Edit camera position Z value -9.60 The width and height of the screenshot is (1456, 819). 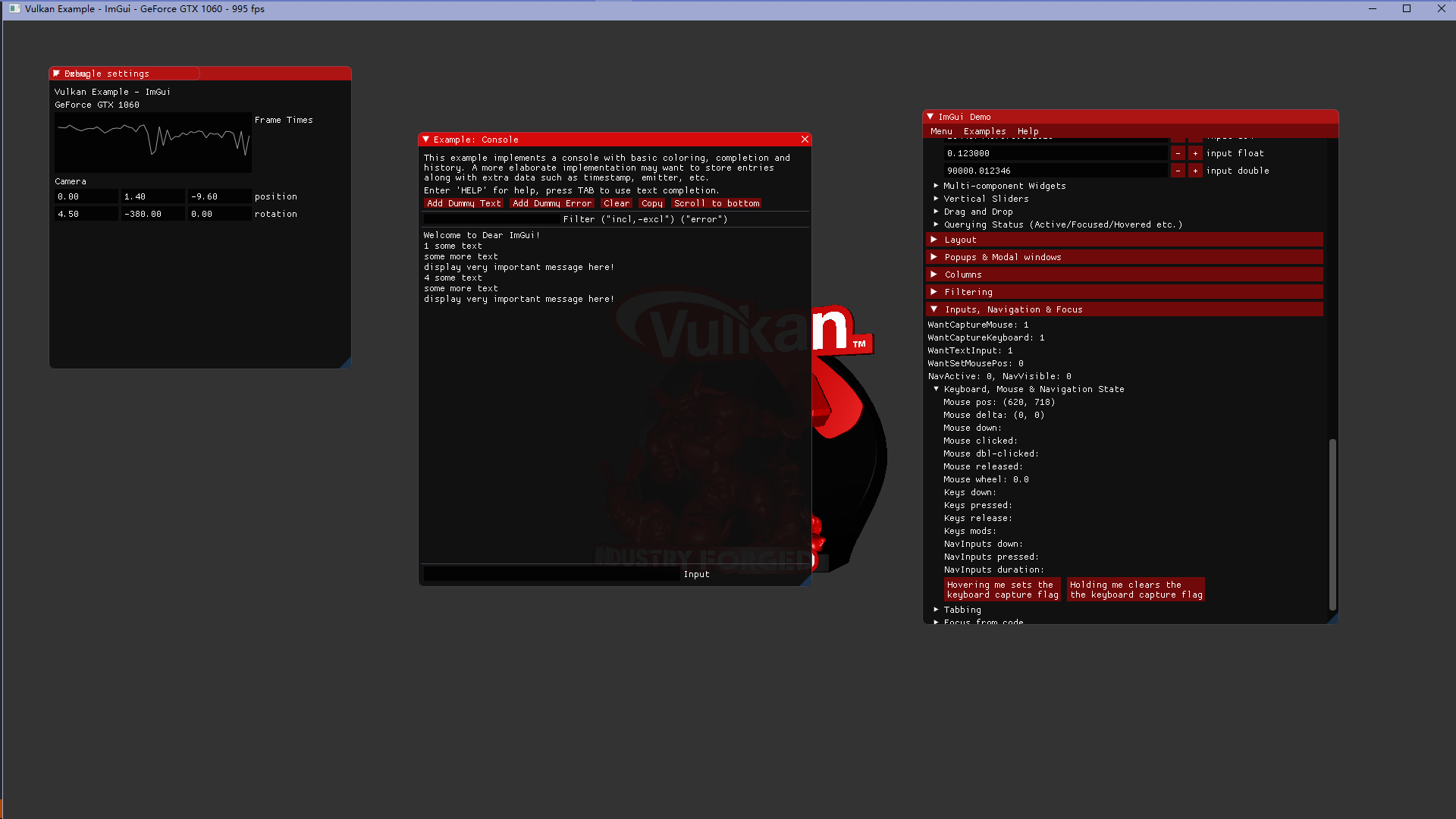[x=219, y=196]
